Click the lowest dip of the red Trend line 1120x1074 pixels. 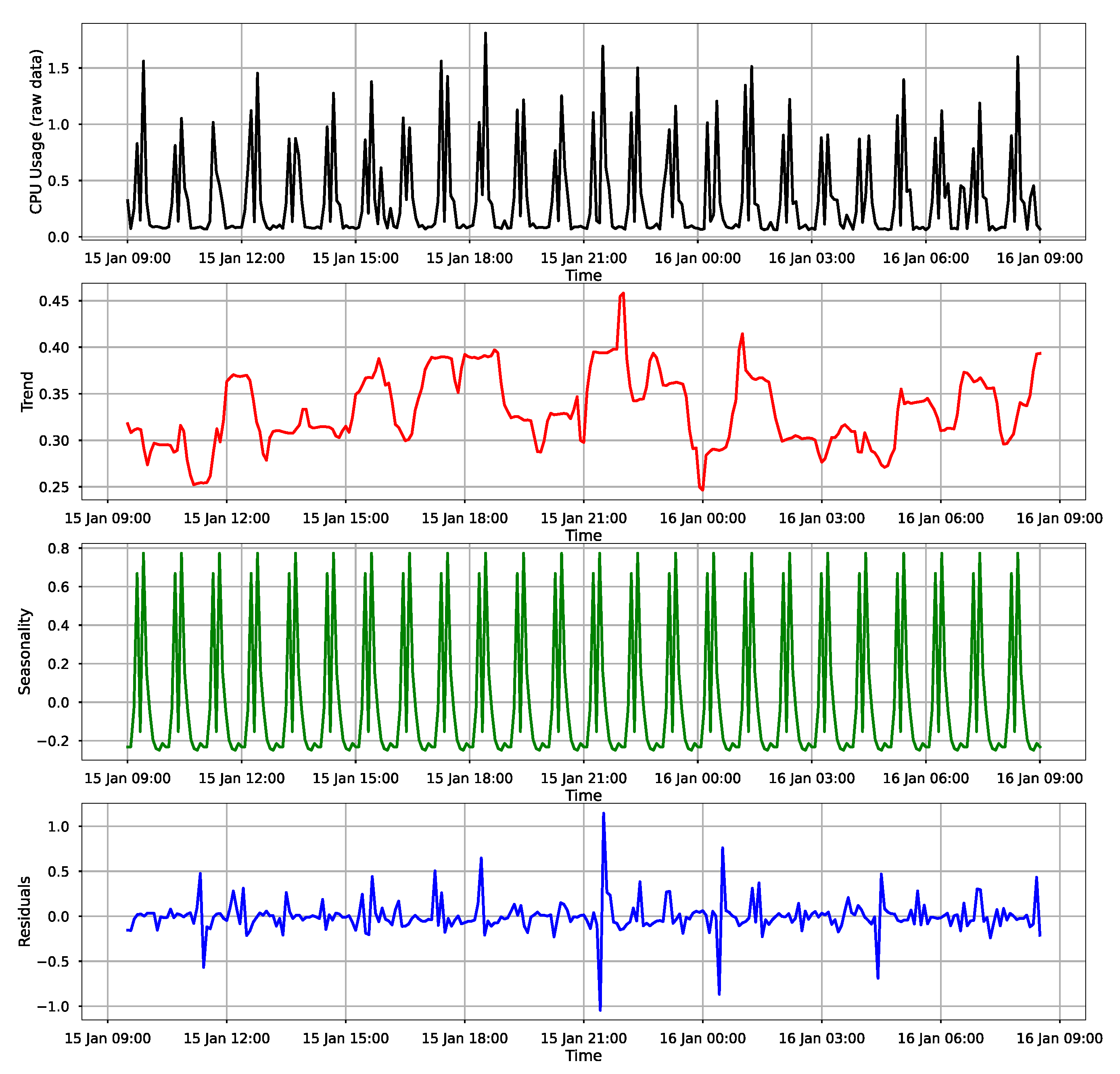(x=702, y=489)
